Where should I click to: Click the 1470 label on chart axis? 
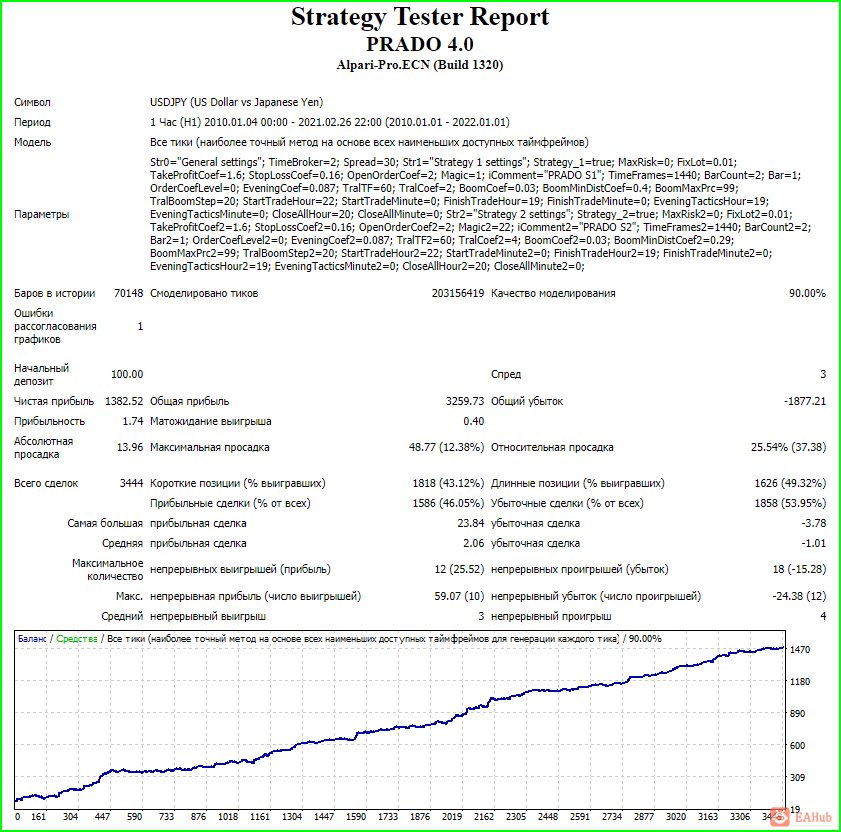coord(800,650)
